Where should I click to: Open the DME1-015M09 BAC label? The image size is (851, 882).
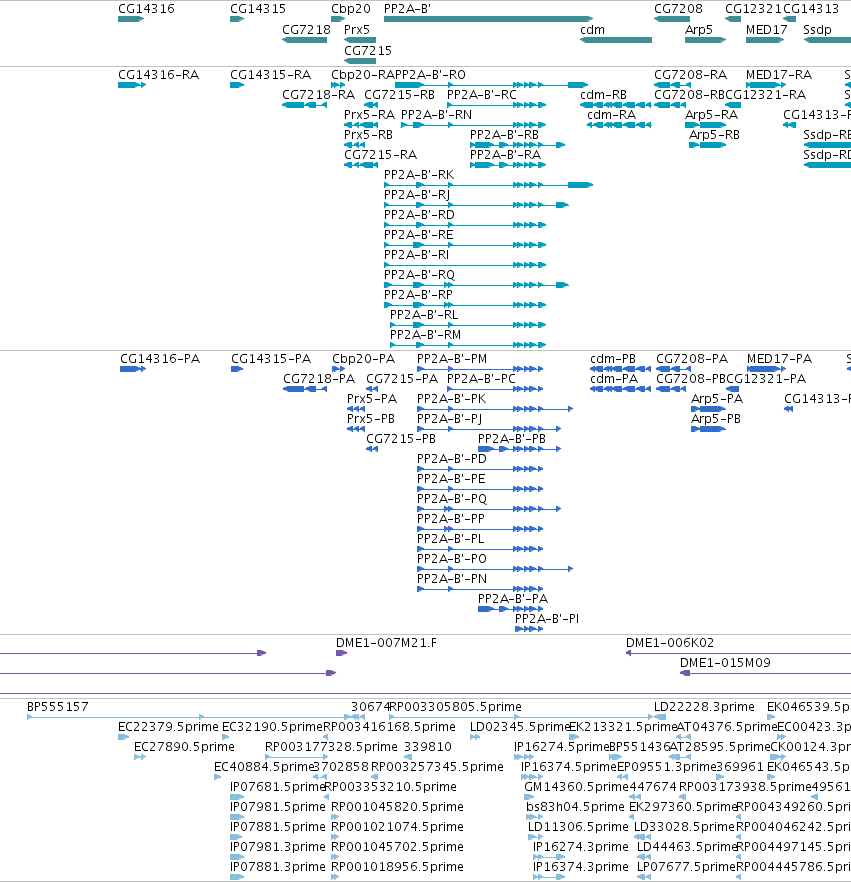point(725,663)
